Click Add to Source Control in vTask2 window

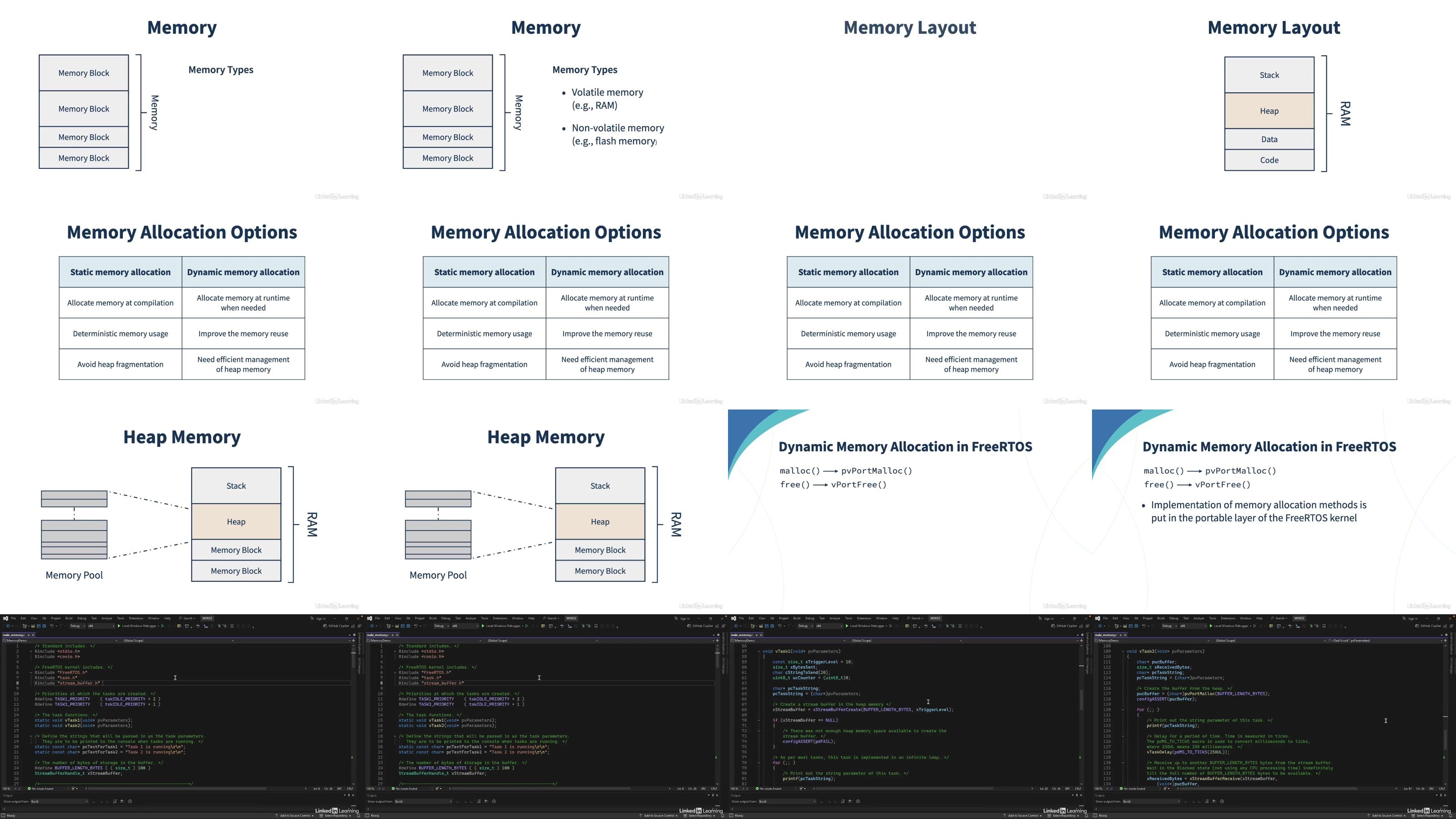click(1387, 816)
